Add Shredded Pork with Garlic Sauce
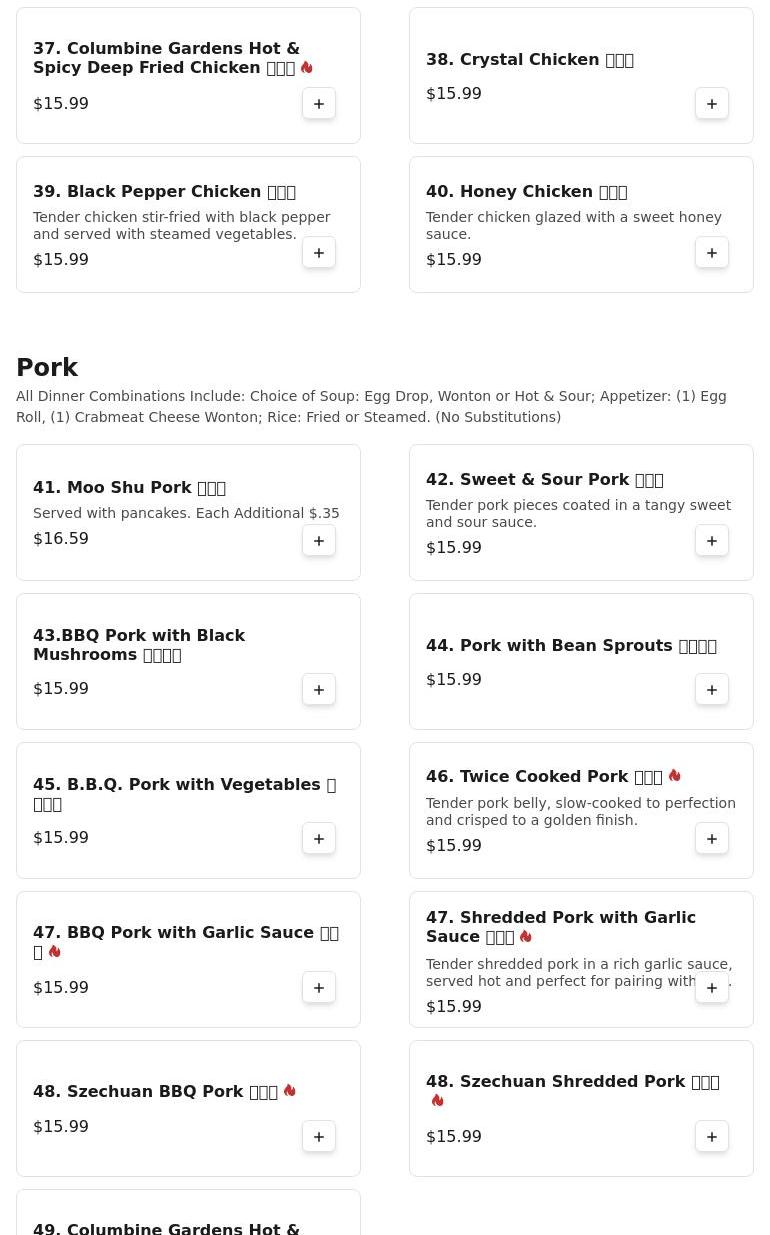The image size is (770, 1235). coord(712,988)
